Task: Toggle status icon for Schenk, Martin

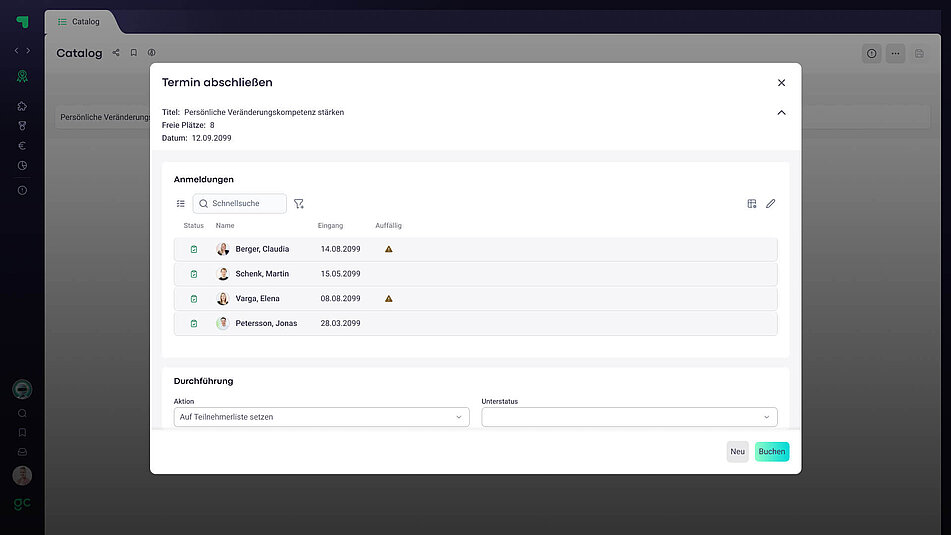Action: click(x=194, y=274)
